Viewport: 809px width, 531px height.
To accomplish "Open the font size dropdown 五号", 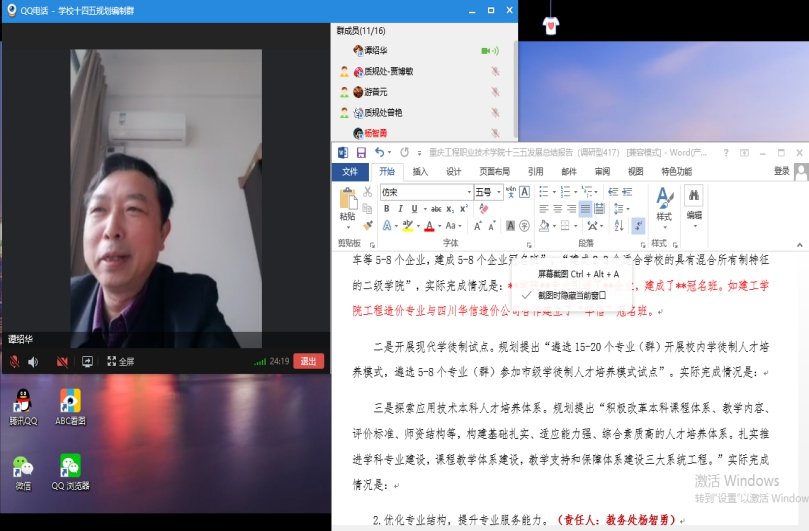I will pos(499,192).
